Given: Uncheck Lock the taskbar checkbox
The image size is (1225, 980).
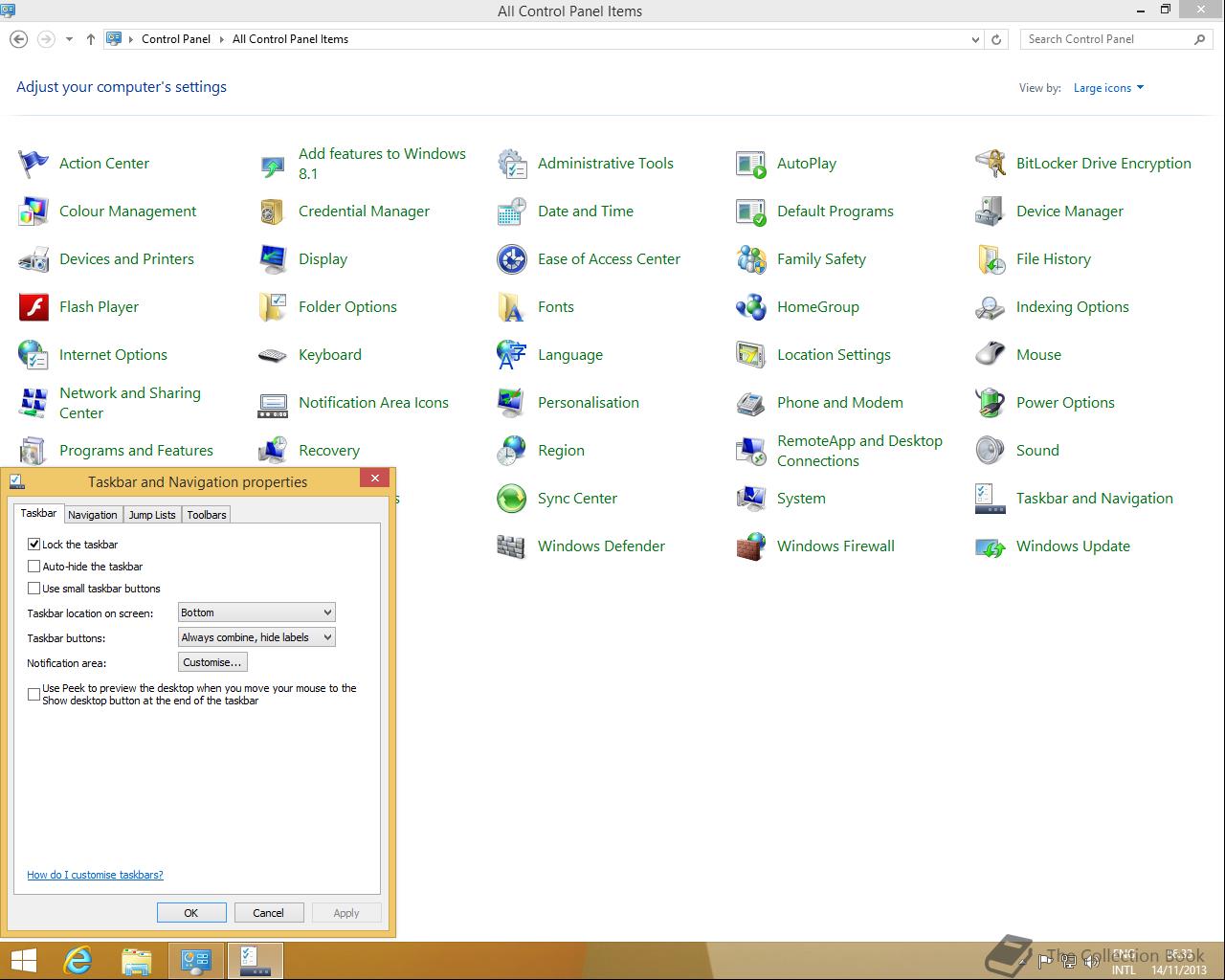Looking at the screenshot, I should click(34, 544).
